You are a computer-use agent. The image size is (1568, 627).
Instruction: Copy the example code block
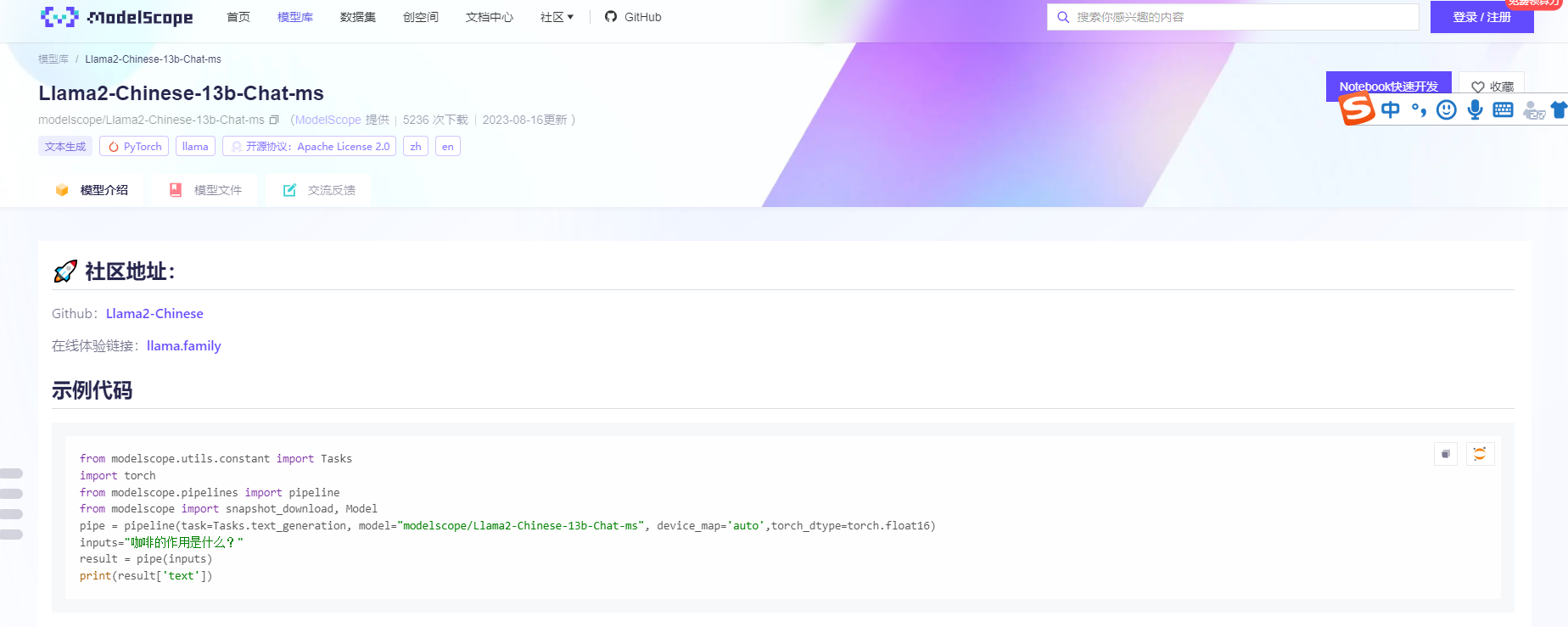pyautogui.click(x=1446, y=454)
